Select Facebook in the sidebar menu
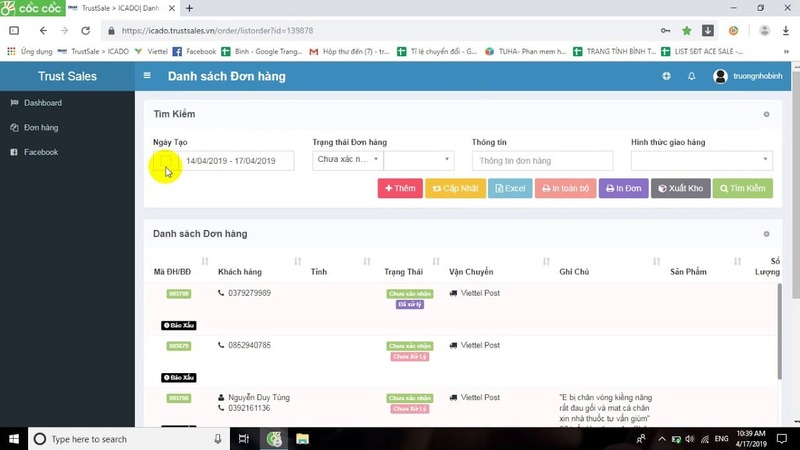 click(41, 152)
